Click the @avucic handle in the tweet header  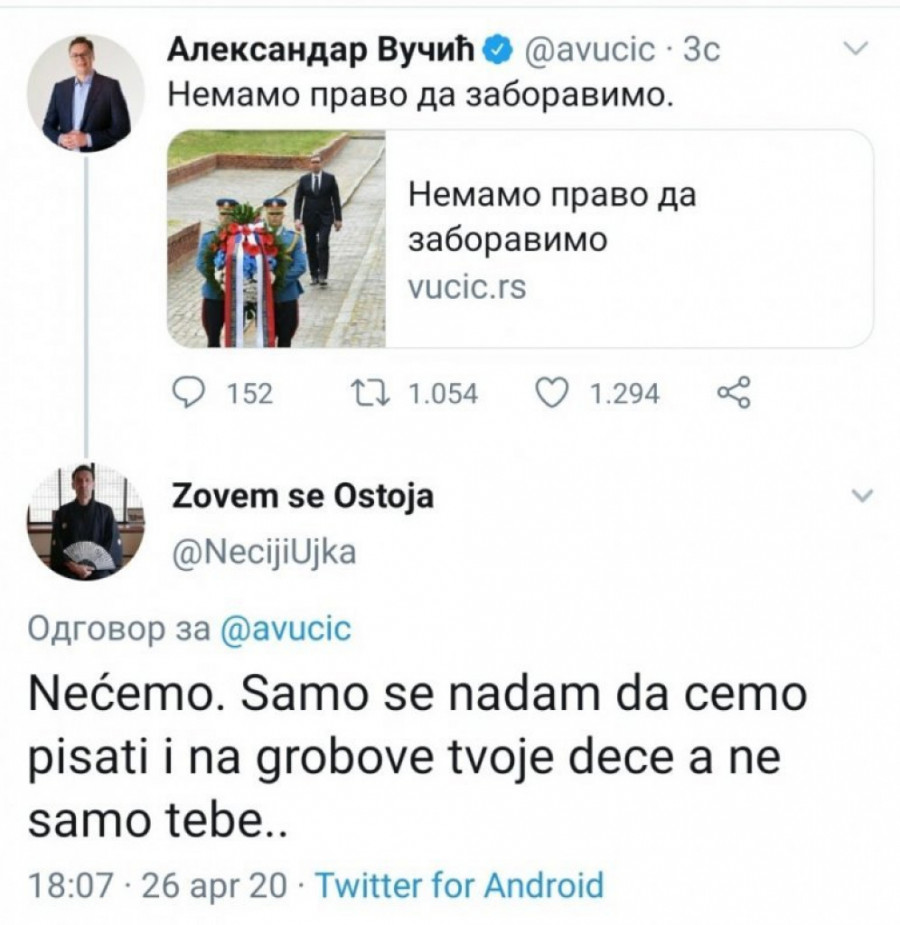[x=587, y=49]
